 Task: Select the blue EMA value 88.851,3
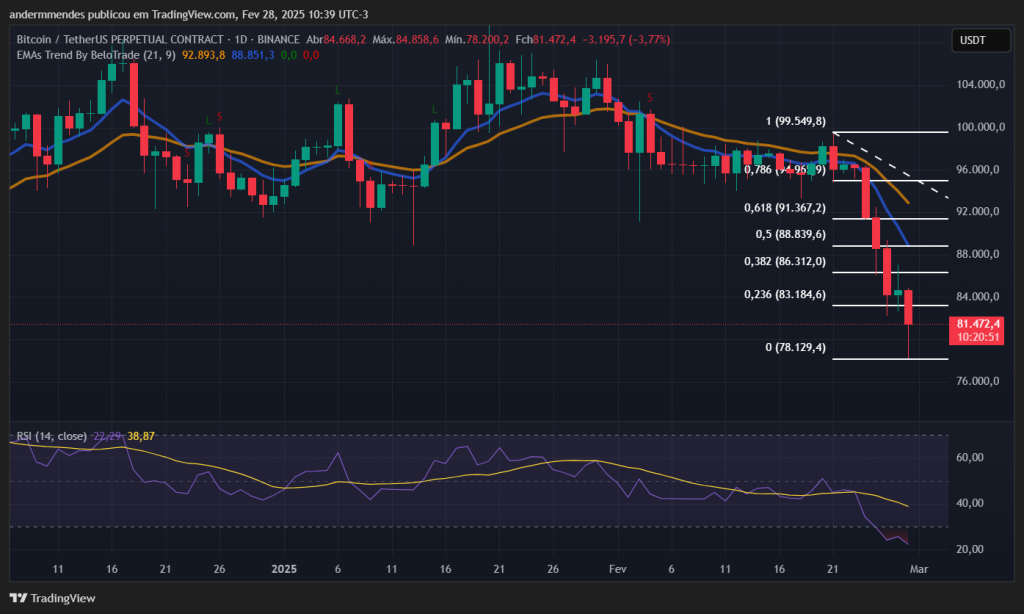[253, 55]
